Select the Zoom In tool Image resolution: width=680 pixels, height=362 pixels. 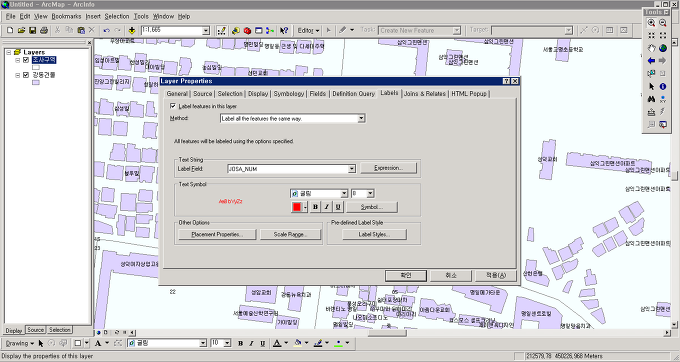point(651,23)
